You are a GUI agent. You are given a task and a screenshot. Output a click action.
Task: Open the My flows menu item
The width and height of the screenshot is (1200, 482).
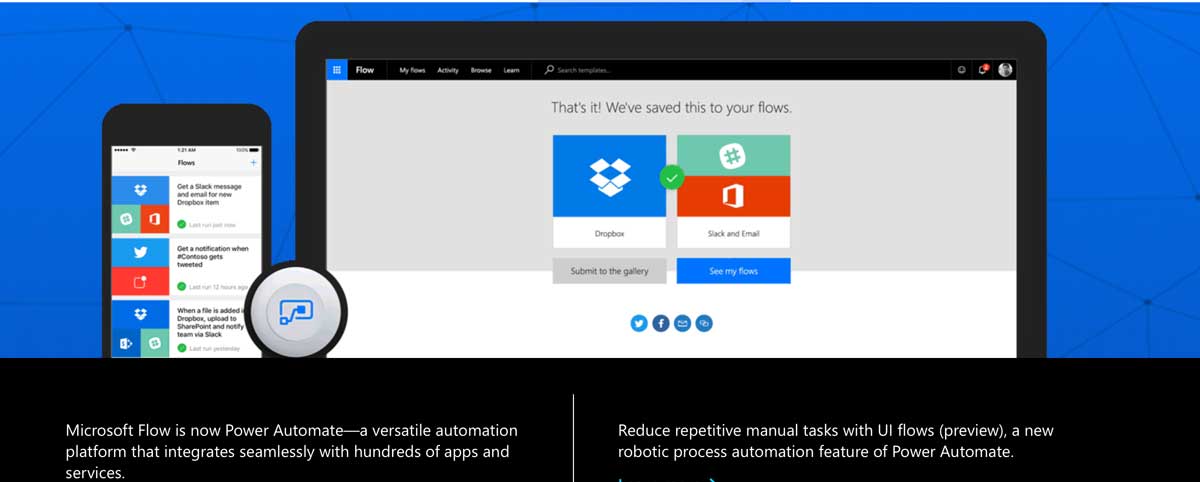click(x=412, y=70)
